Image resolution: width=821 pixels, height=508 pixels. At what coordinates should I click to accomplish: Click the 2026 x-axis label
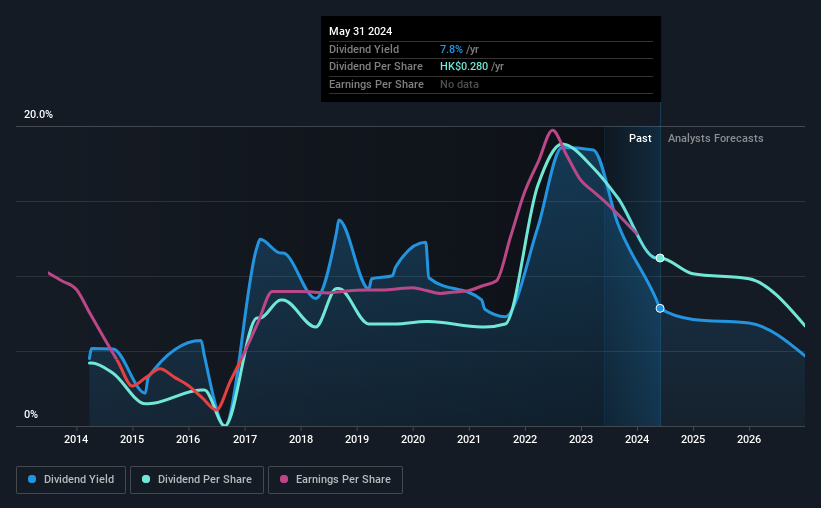[749, 439]
